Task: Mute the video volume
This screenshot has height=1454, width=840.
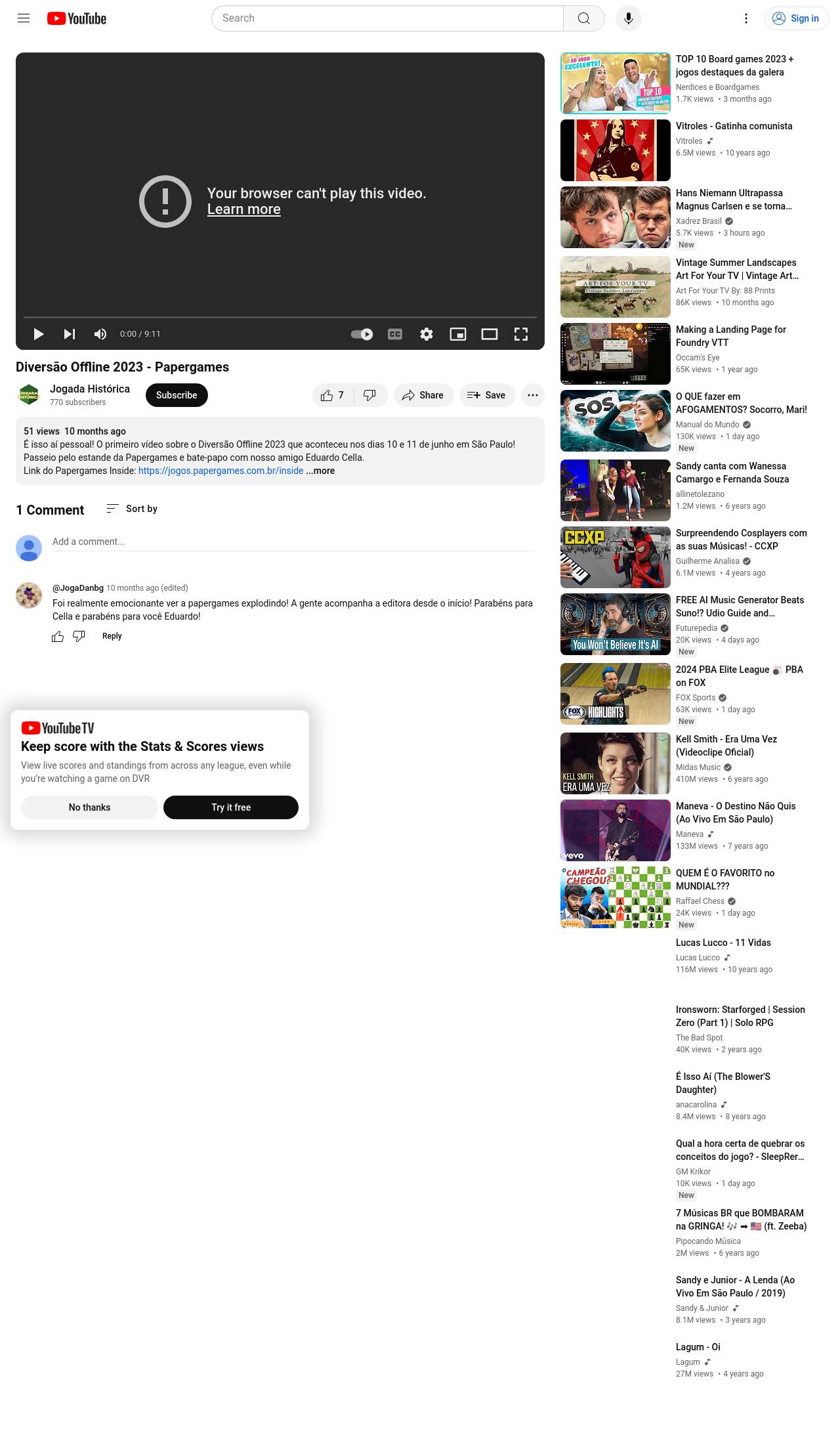Action: [x=100, y=334]
